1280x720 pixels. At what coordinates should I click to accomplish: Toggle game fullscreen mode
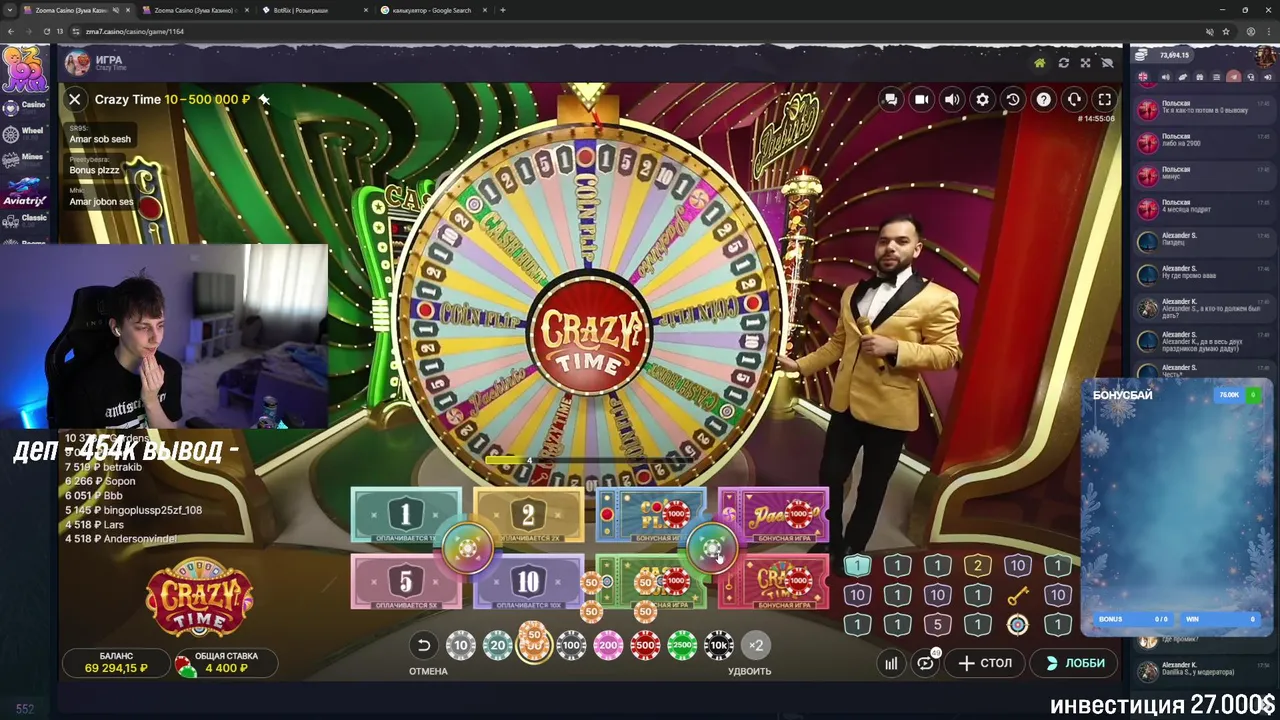pyautogui.click(x=1105, y=99)
